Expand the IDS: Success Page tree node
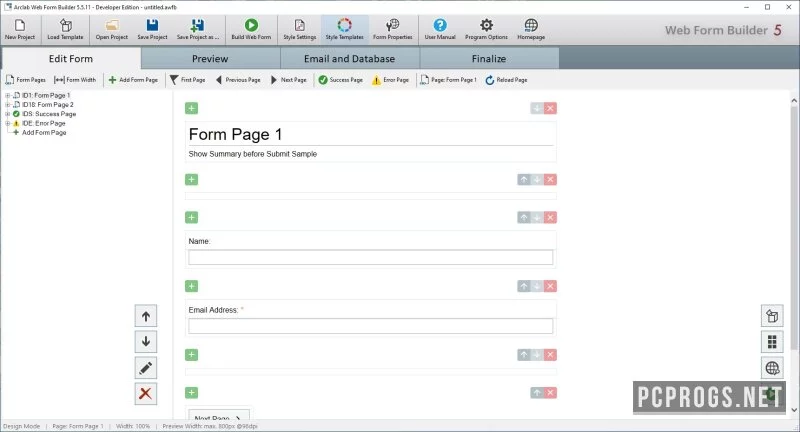 tap(8, 114)
